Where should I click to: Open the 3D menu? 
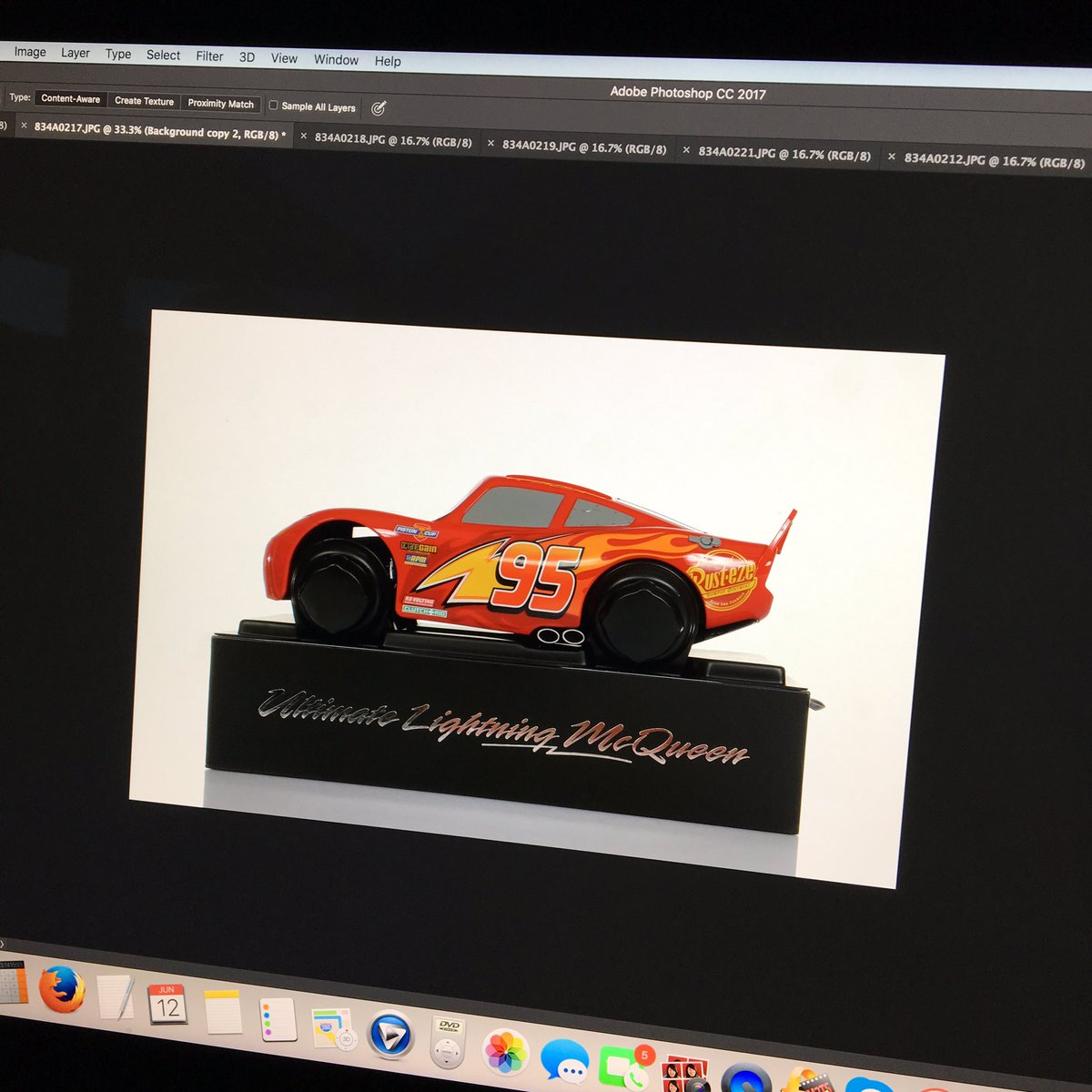click(247, 56)
